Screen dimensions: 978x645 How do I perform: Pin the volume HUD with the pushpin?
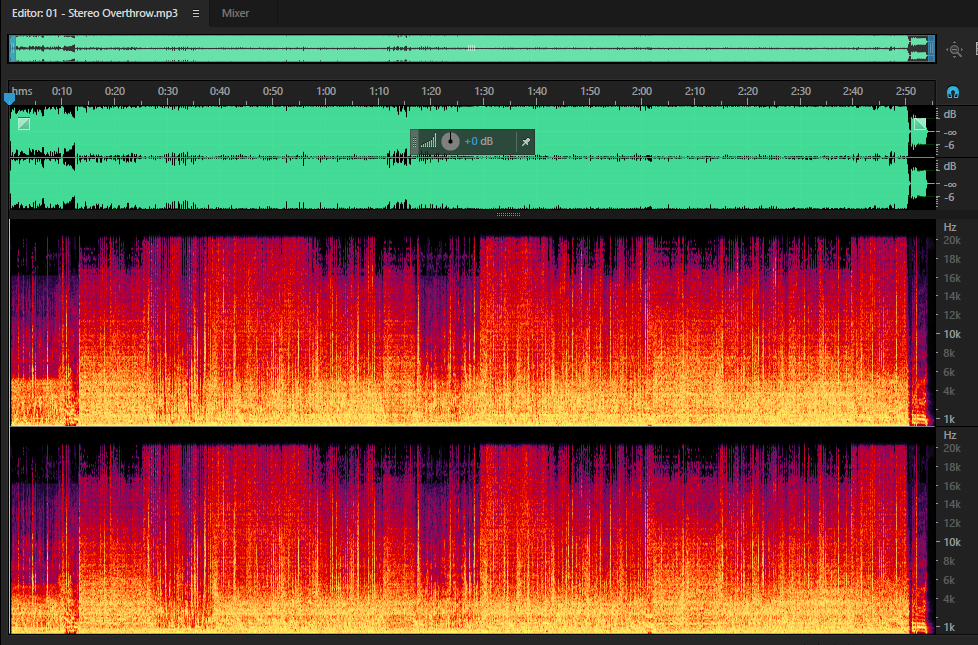(x=526, y=142)
